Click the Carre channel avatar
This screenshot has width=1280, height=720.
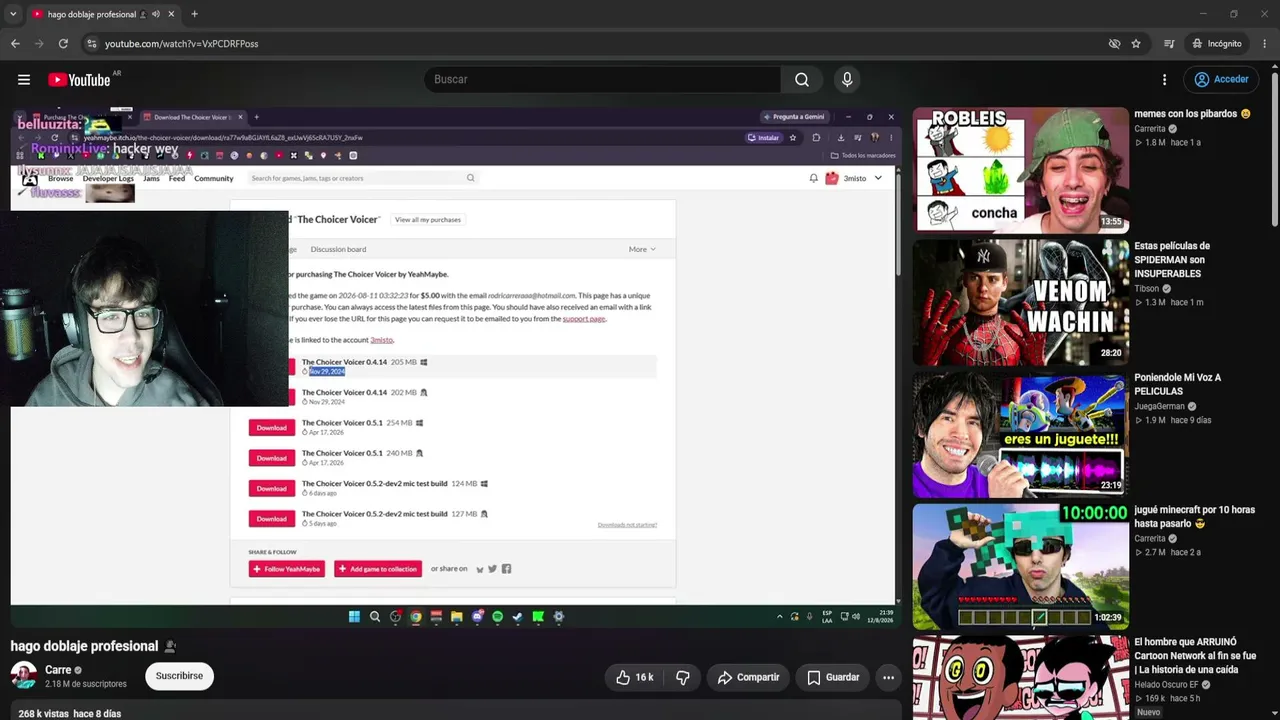click(23, 676)
